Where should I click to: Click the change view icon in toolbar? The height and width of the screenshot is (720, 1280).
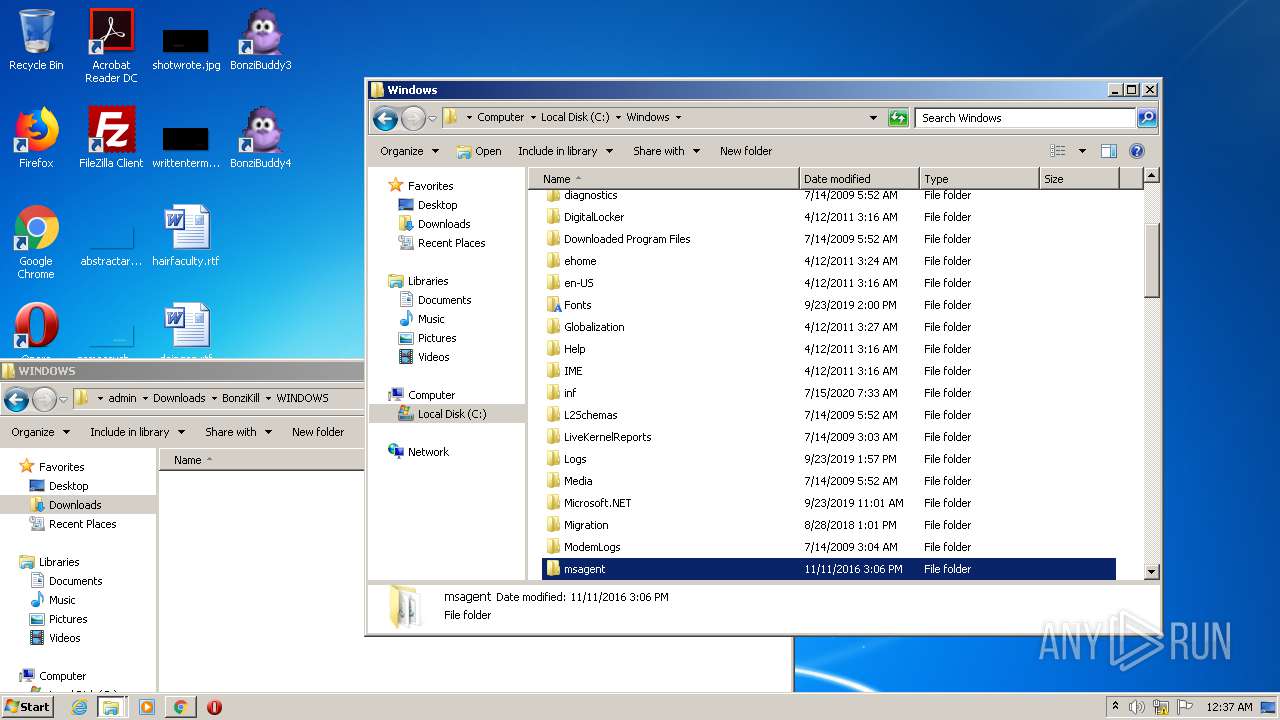[x=1058, y=151]
